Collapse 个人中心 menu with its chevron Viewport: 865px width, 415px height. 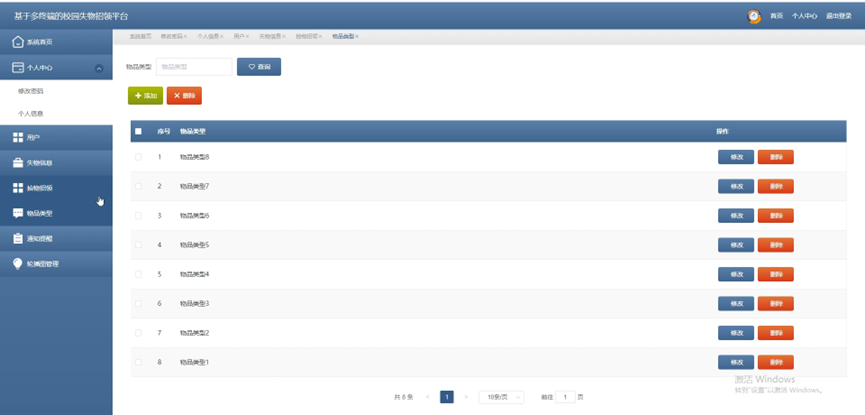[x=99, y=68]
